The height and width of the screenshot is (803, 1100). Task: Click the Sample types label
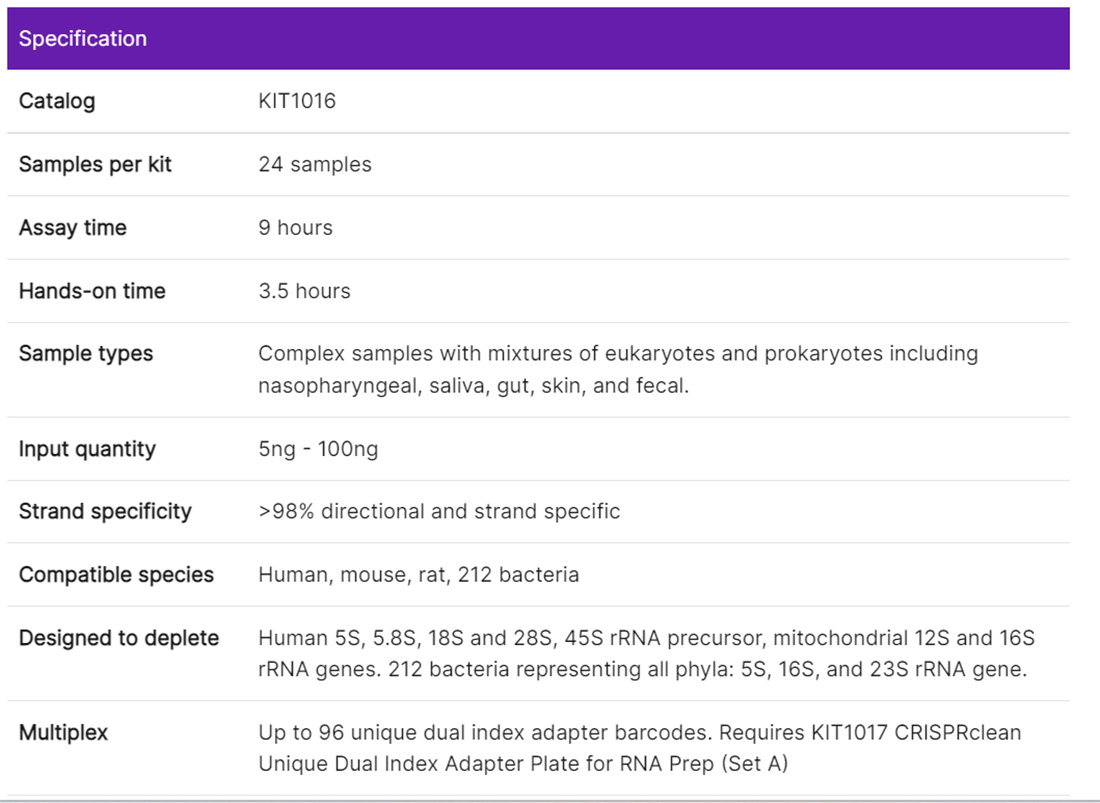tap(86, 353)
